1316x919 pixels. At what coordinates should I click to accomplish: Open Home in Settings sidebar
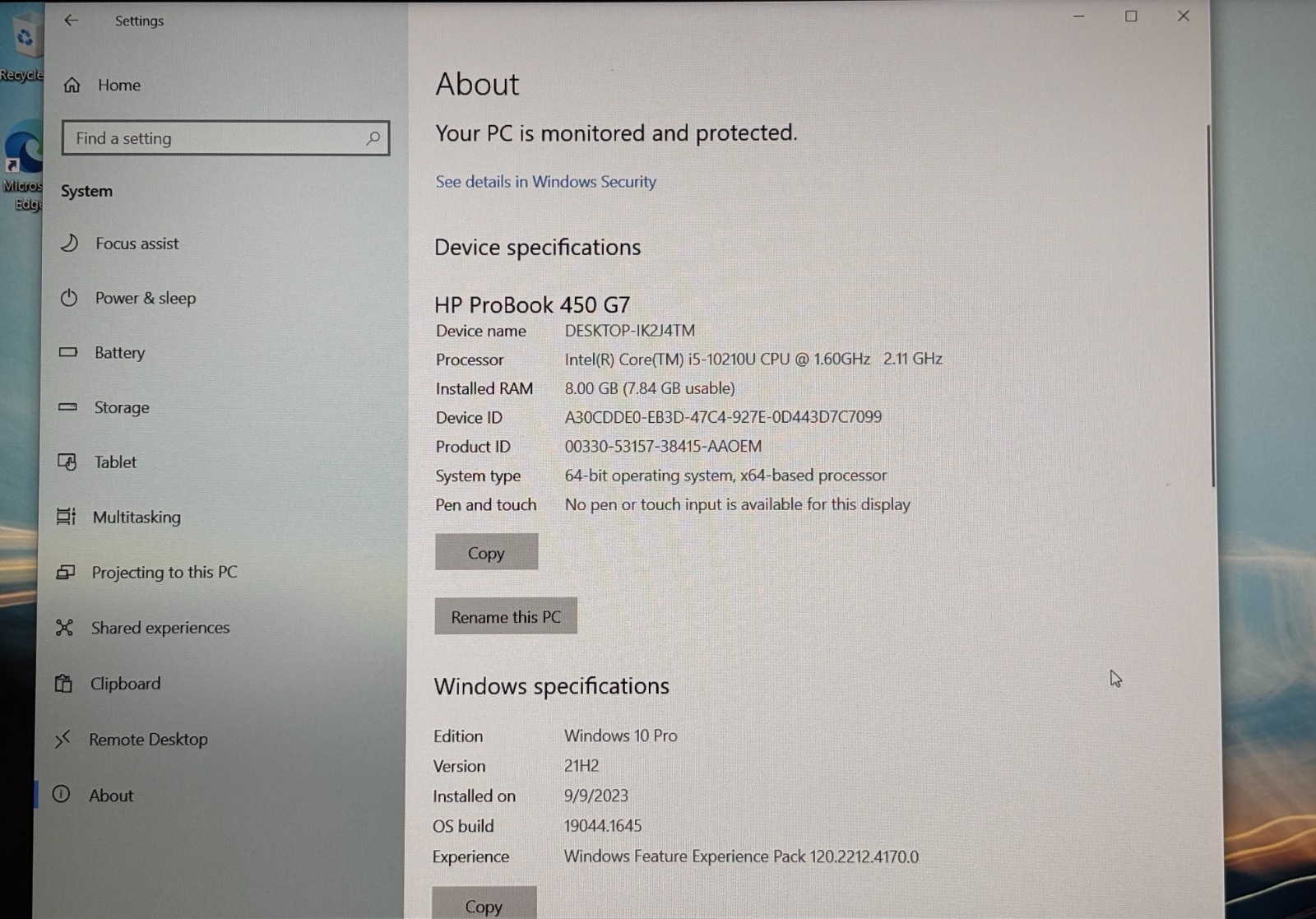[119, 85]
